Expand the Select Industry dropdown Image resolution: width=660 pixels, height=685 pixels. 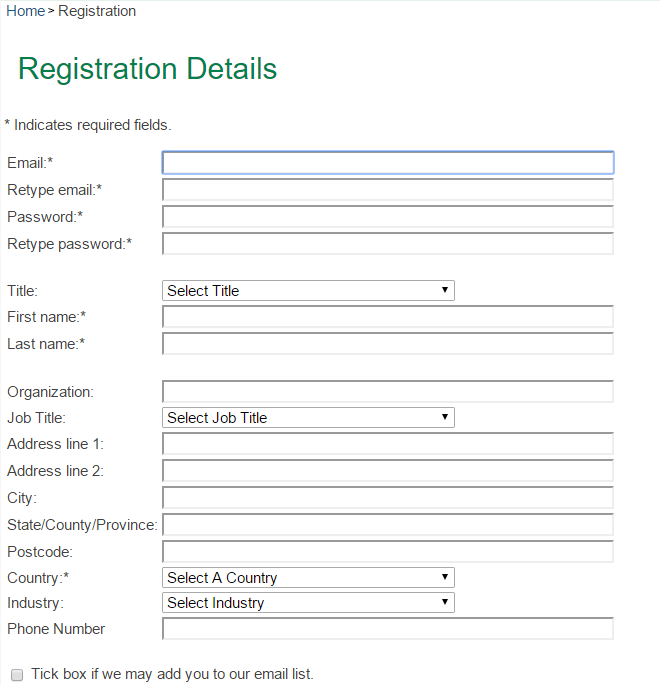(x=308, y=603)
